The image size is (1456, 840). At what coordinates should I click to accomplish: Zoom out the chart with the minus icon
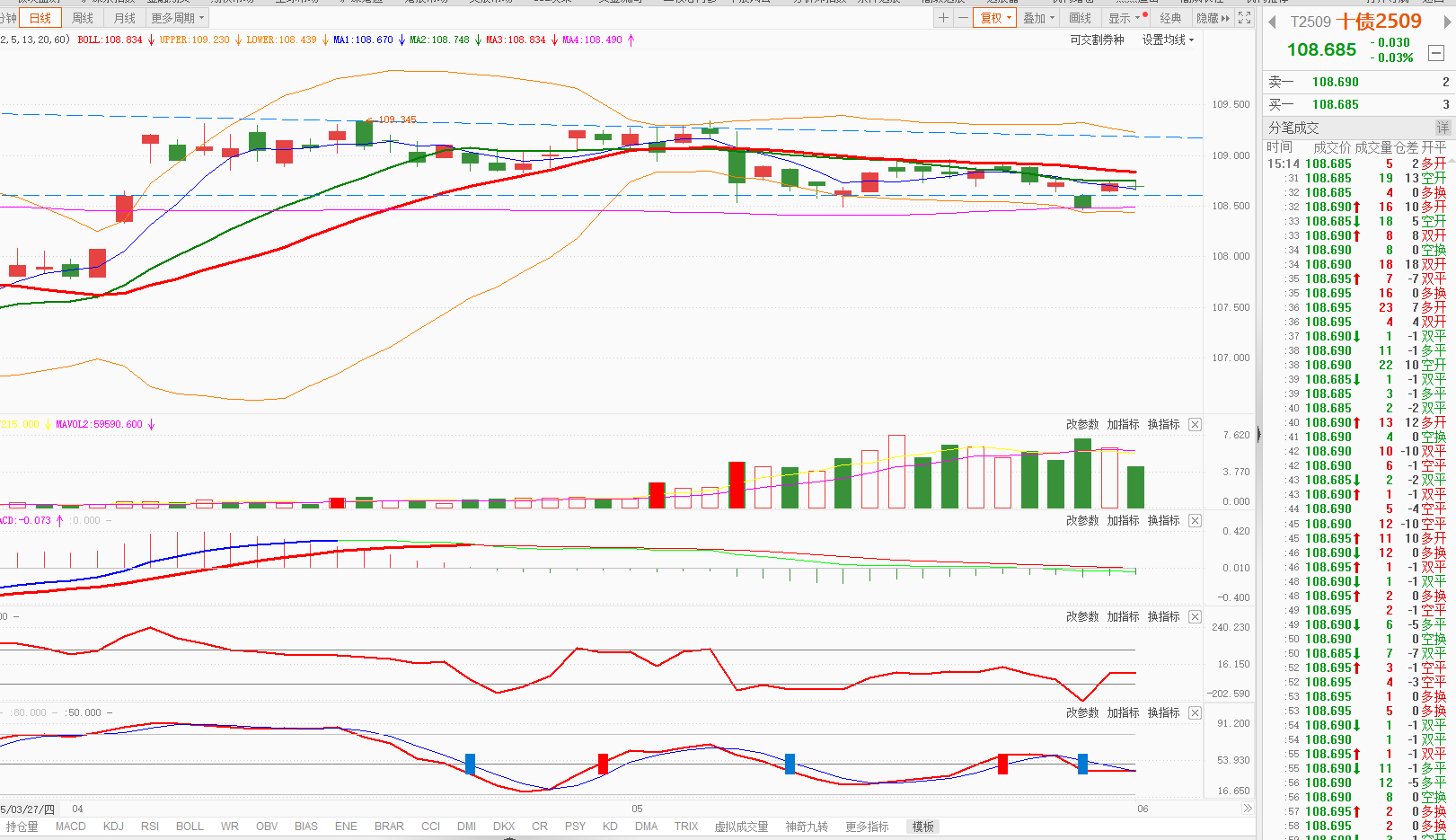point(963,18)
